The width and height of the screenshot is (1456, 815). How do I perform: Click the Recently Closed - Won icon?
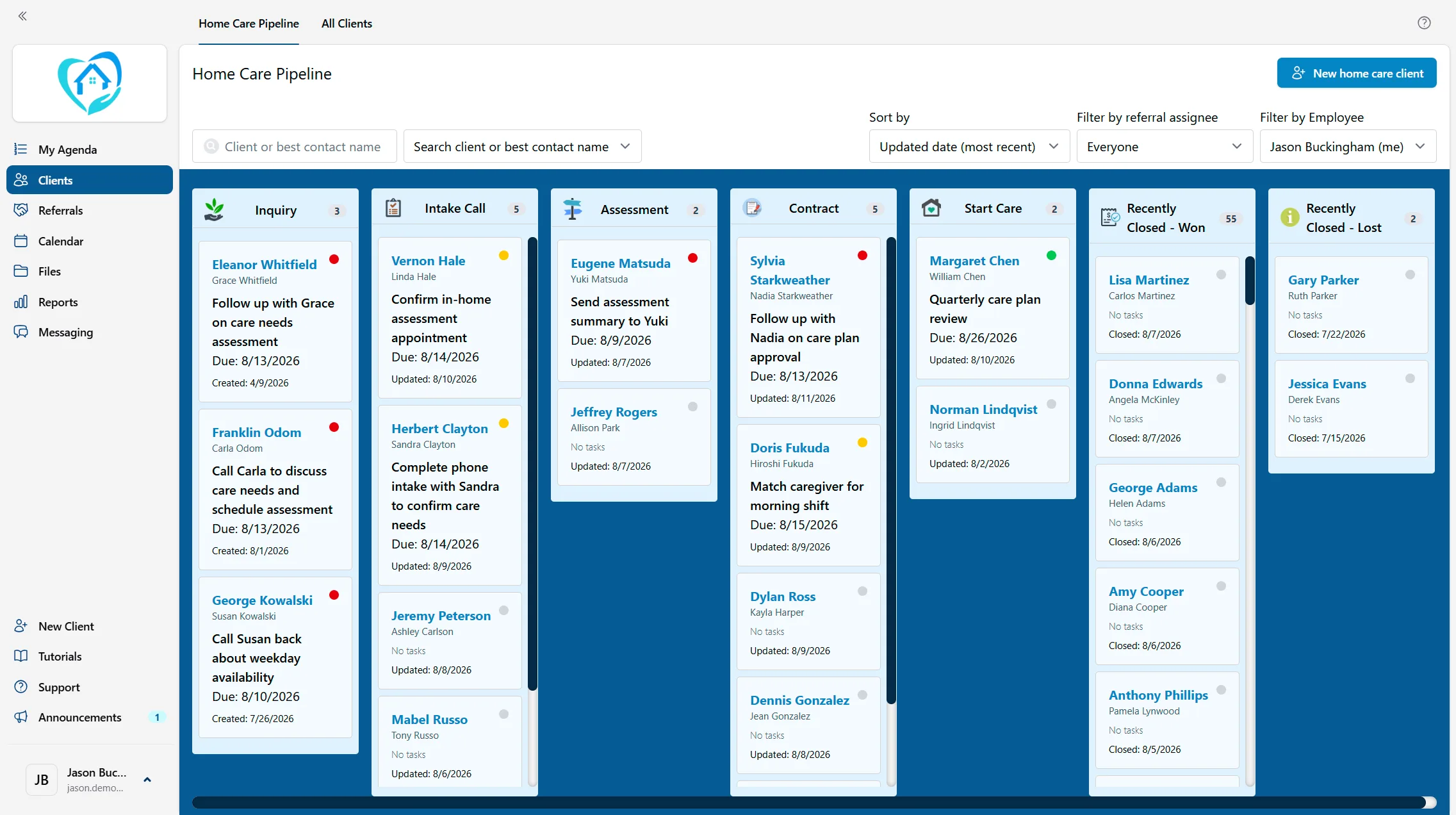click(1111, 218)
